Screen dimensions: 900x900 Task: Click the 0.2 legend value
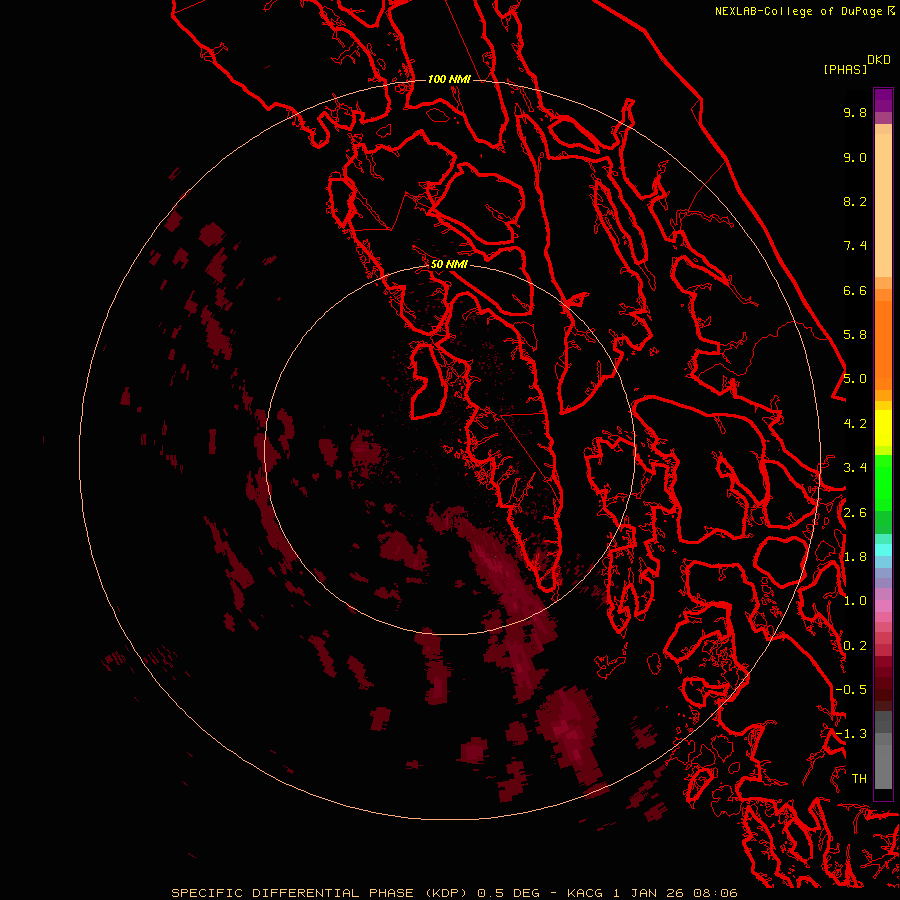click(x=855, y=646)
